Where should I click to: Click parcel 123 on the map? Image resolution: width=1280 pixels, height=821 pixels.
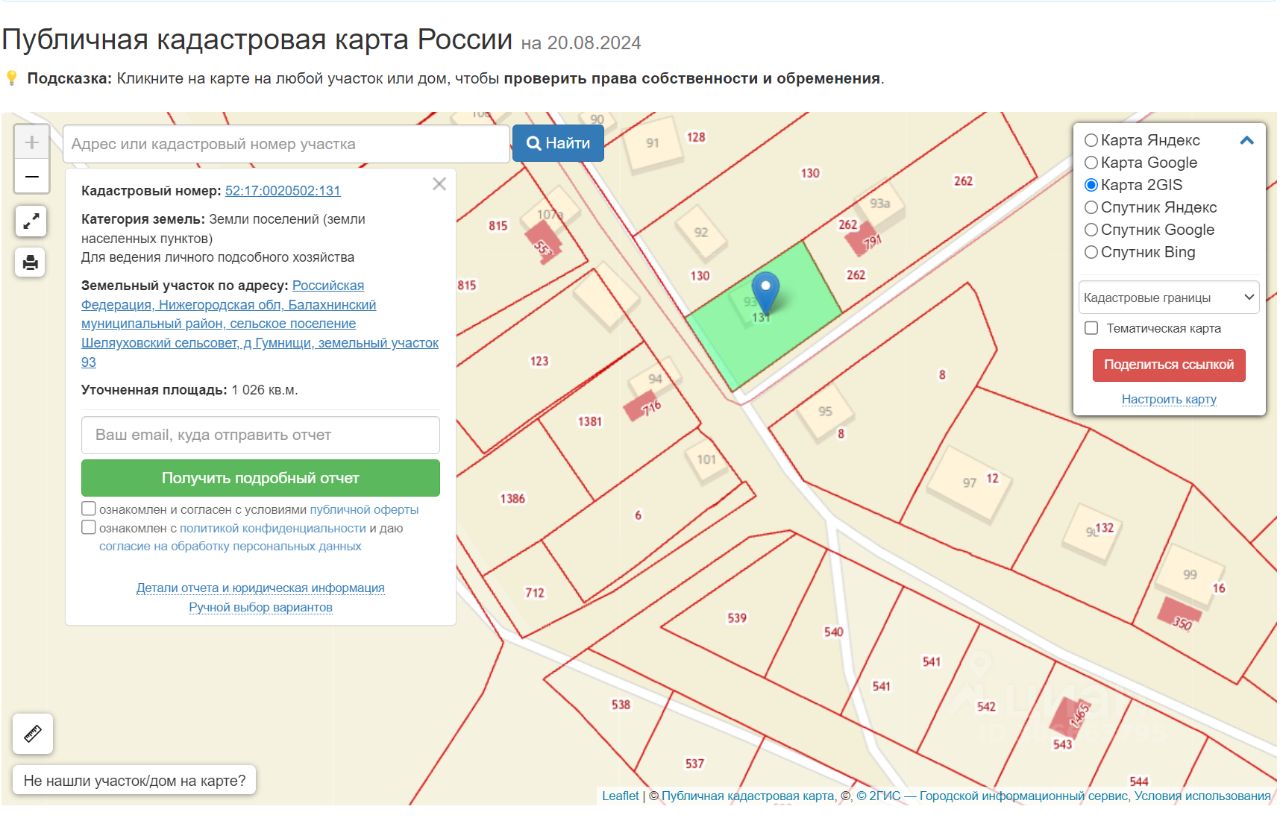(540, 361)
